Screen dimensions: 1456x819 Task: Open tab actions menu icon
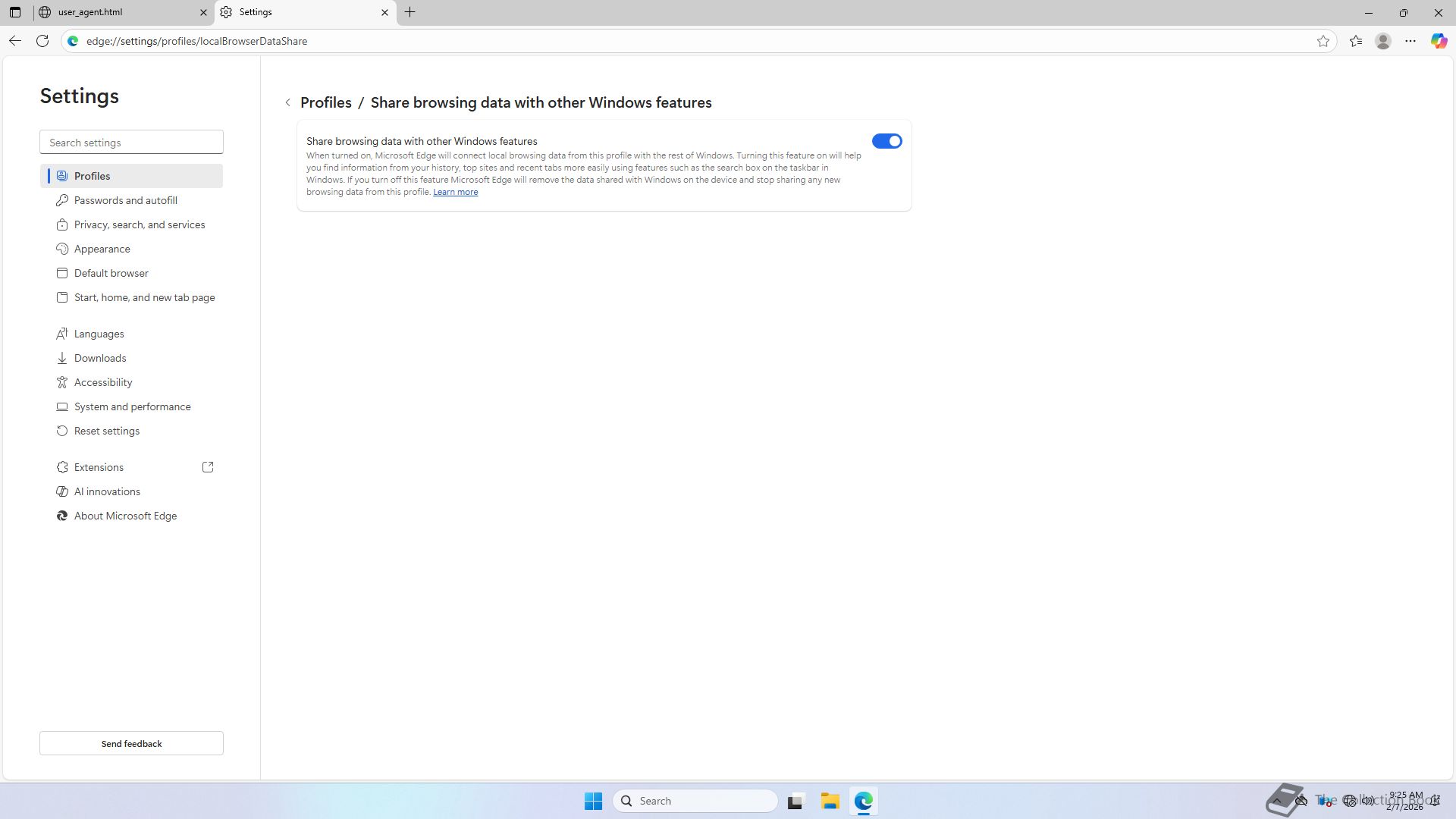click(15, 12)
